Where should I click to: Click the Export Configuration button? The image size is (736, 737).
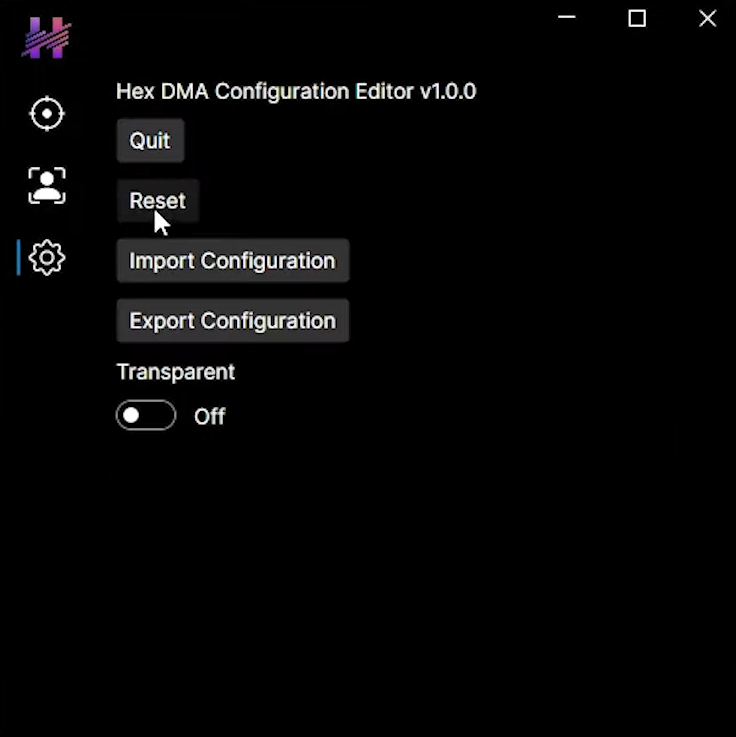click(232, 321)
